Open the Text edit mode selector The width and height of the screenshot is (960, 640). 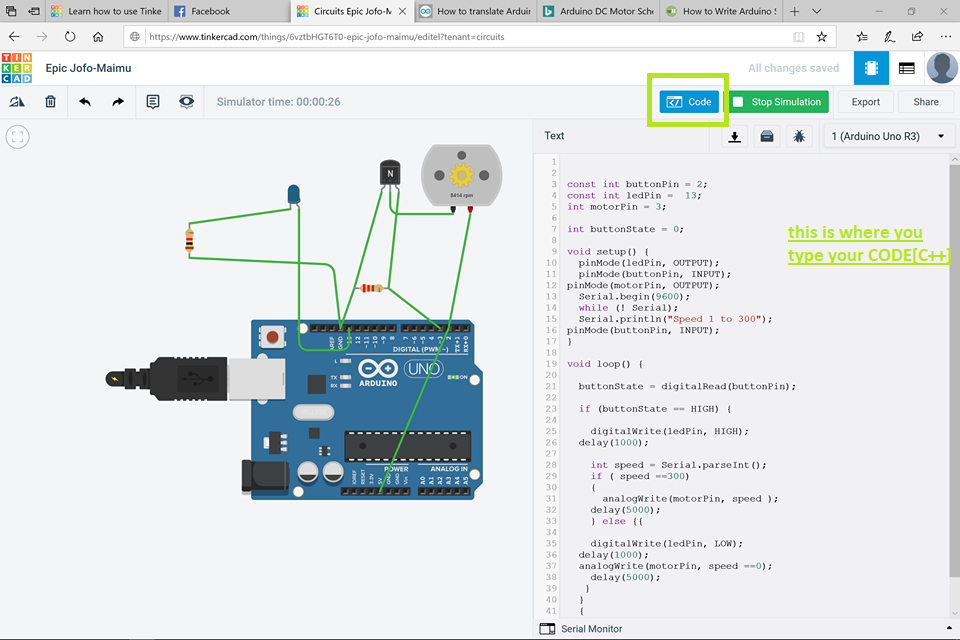point(554,136)
